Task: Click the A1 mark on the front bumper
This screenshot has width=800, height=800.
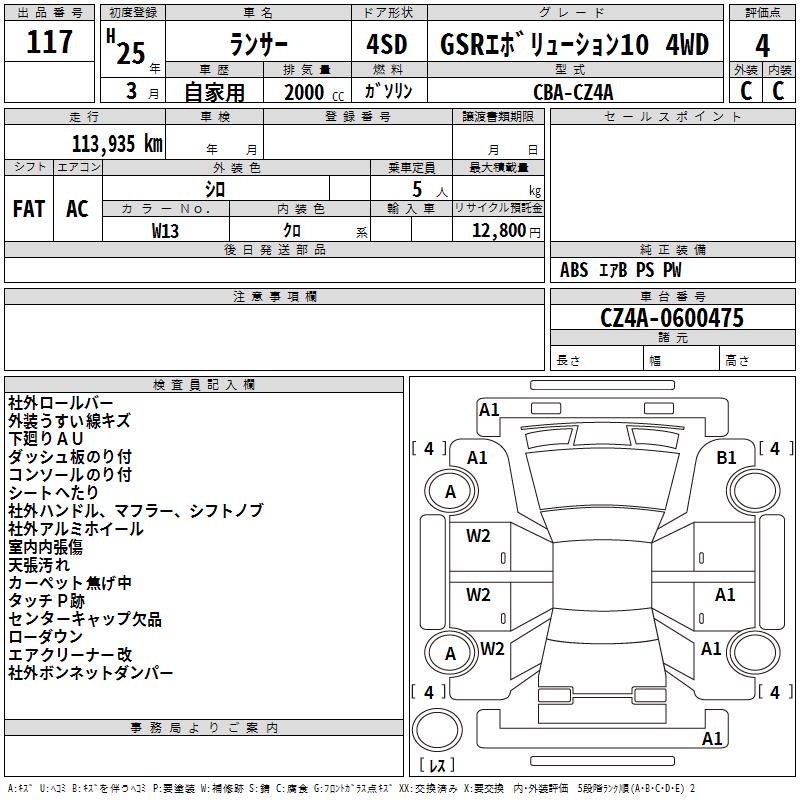Action: (489, 409)
